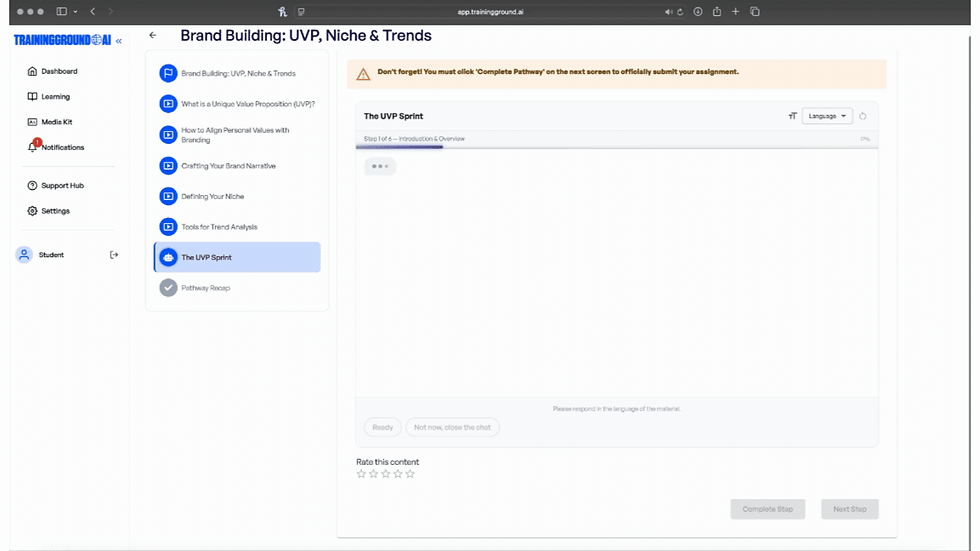The height and width of the screenshot is (551, 980).
Task: Open What is a Unique Value Proposition step
Action: tap(248, 104)
